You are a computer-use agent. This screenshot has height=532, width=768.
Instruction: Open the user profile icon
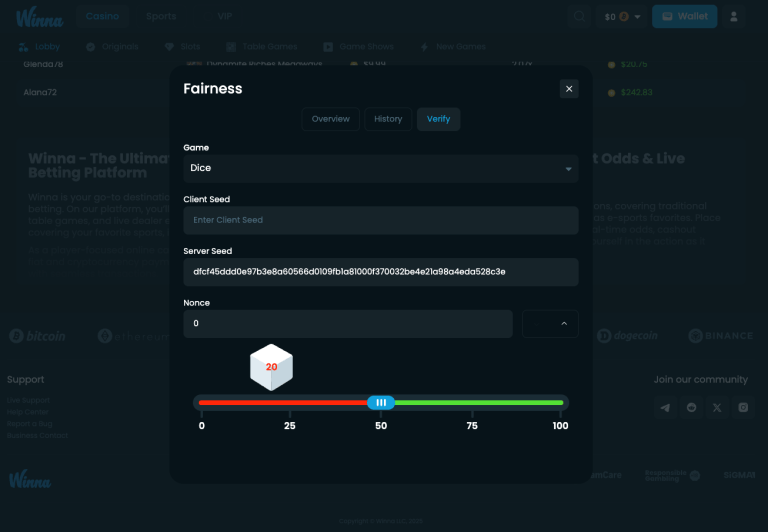[x=734, y=17]
